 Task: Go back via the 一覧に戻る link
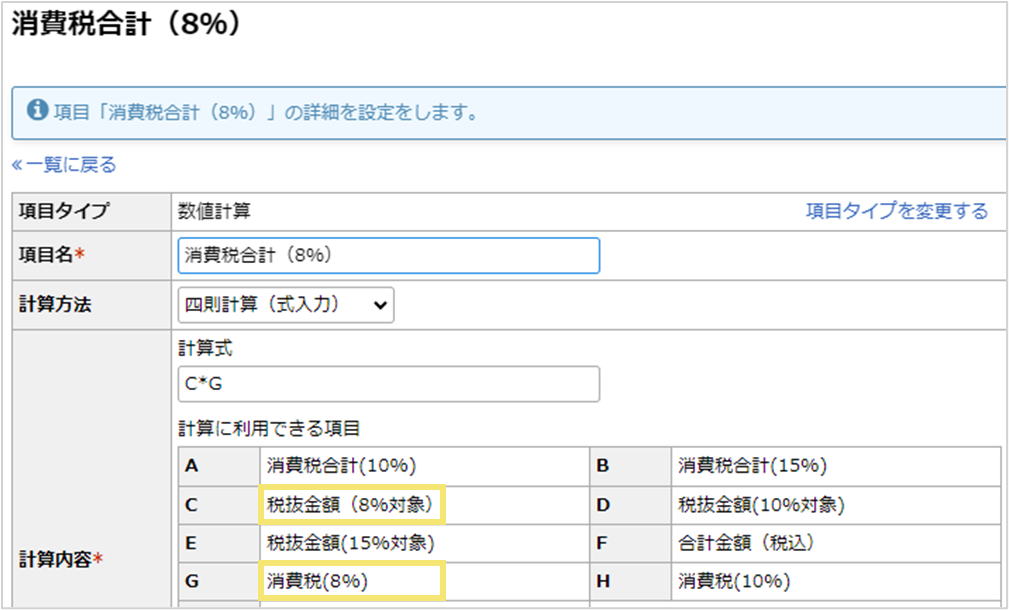point(64,164)
